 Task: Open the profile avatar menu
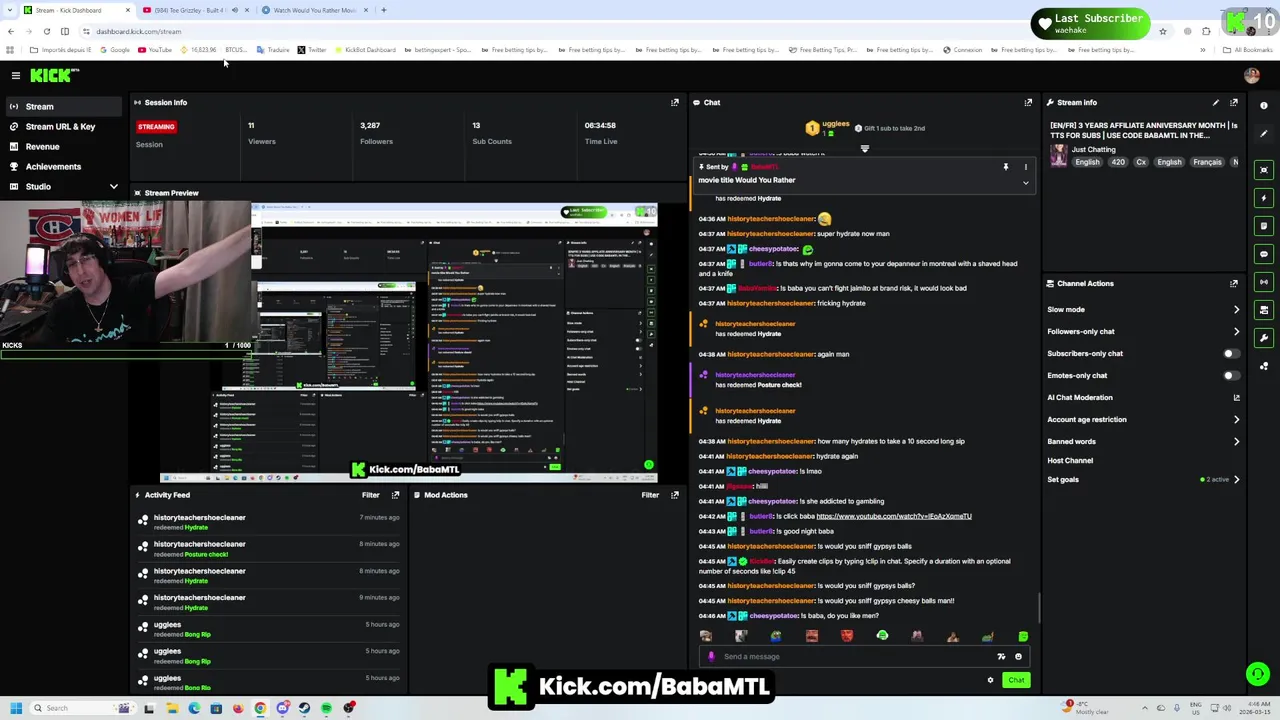point(1252,75)
